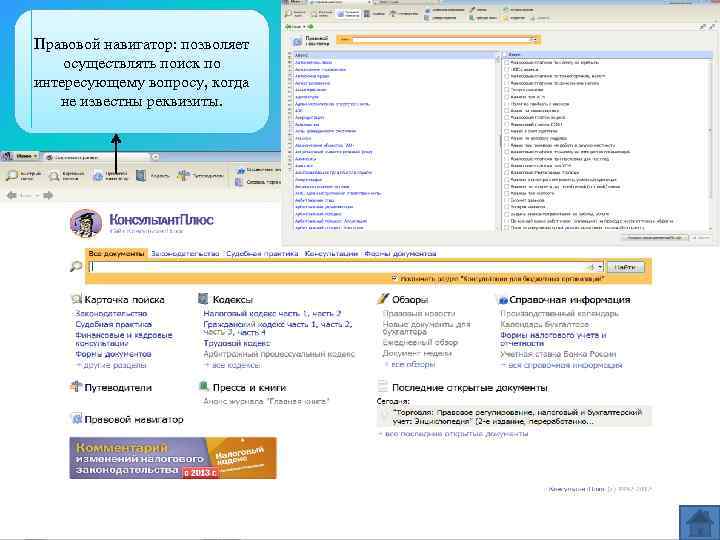Check the first row checkbox in navigator right list

pos(507,62)
